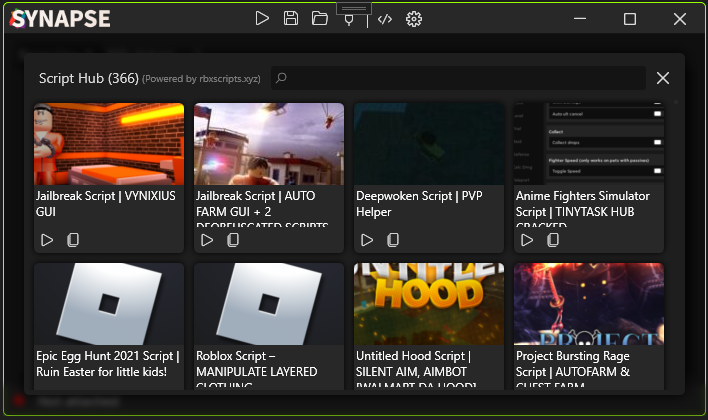Select the 'Jailbreak Script | VYNIXIUS GUI' title
Screen dimensions: 708x420
(106, 204)
